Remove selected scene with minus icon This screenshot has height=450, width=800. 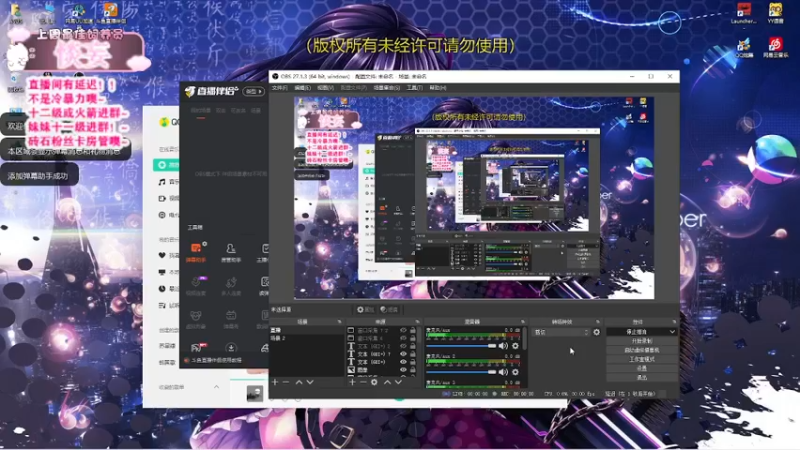(286, 382)
